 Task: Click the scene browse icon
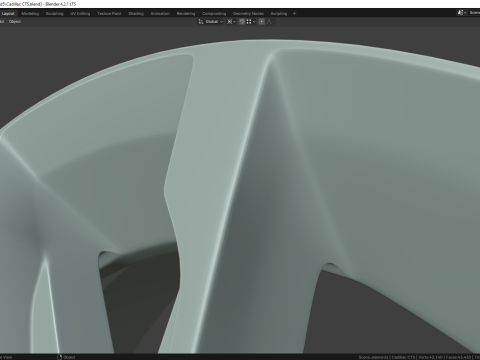(x=462, y=13)
